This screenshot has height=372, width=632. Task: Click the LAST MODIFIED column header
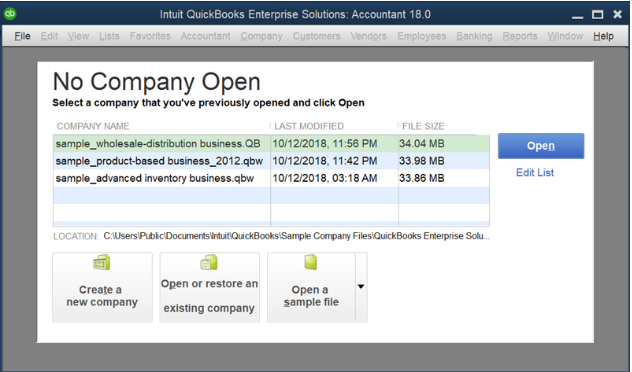coord(309,126)
